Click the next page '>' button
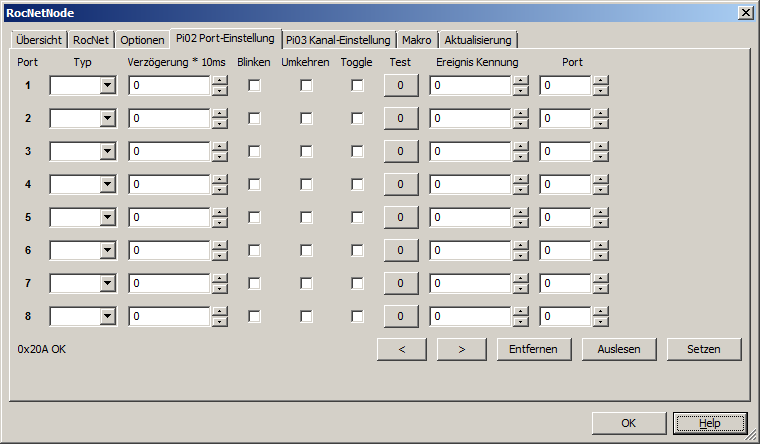Screen dimensions: 760x444 point(462,349)
